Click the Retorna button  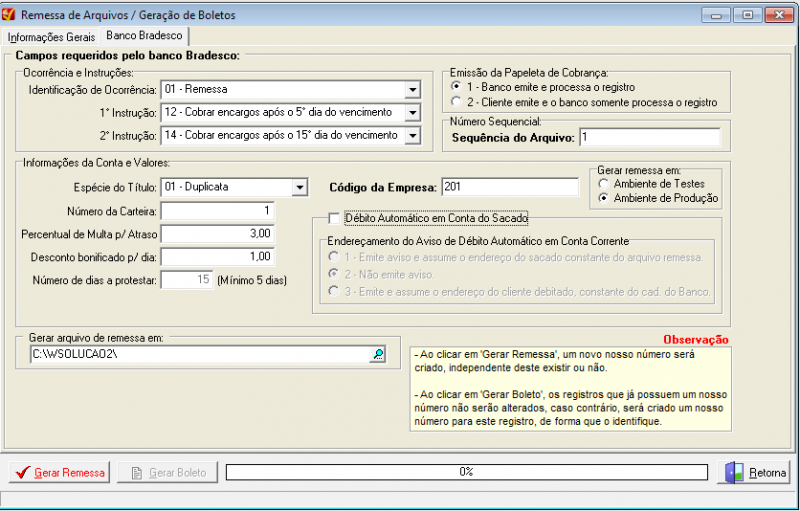point(754,472)
